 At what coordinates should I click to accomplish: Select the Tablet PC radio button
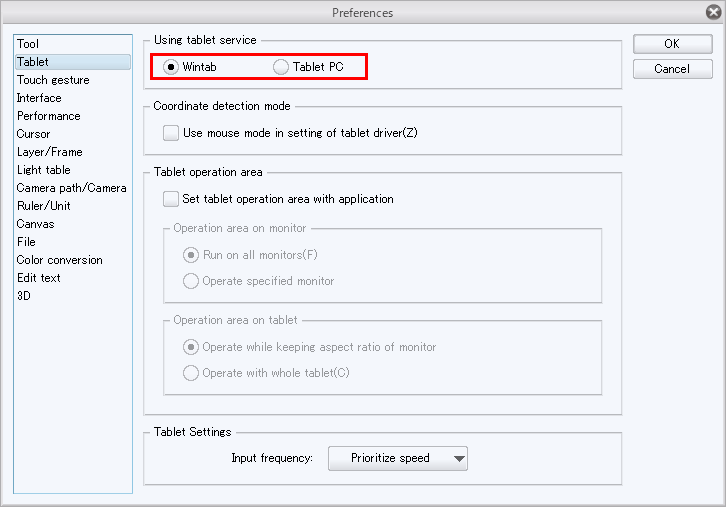click(x=281, y=67)
